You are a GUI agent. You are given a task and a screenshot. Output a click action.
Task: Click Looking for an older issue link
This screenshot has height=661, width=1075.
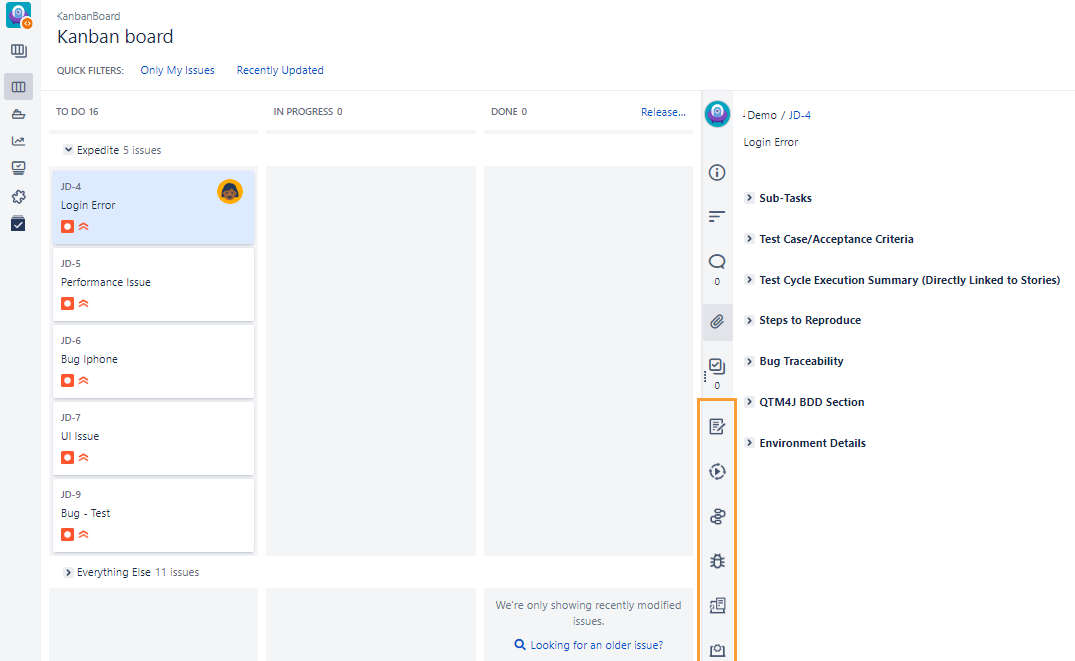[x=596, y=645]
